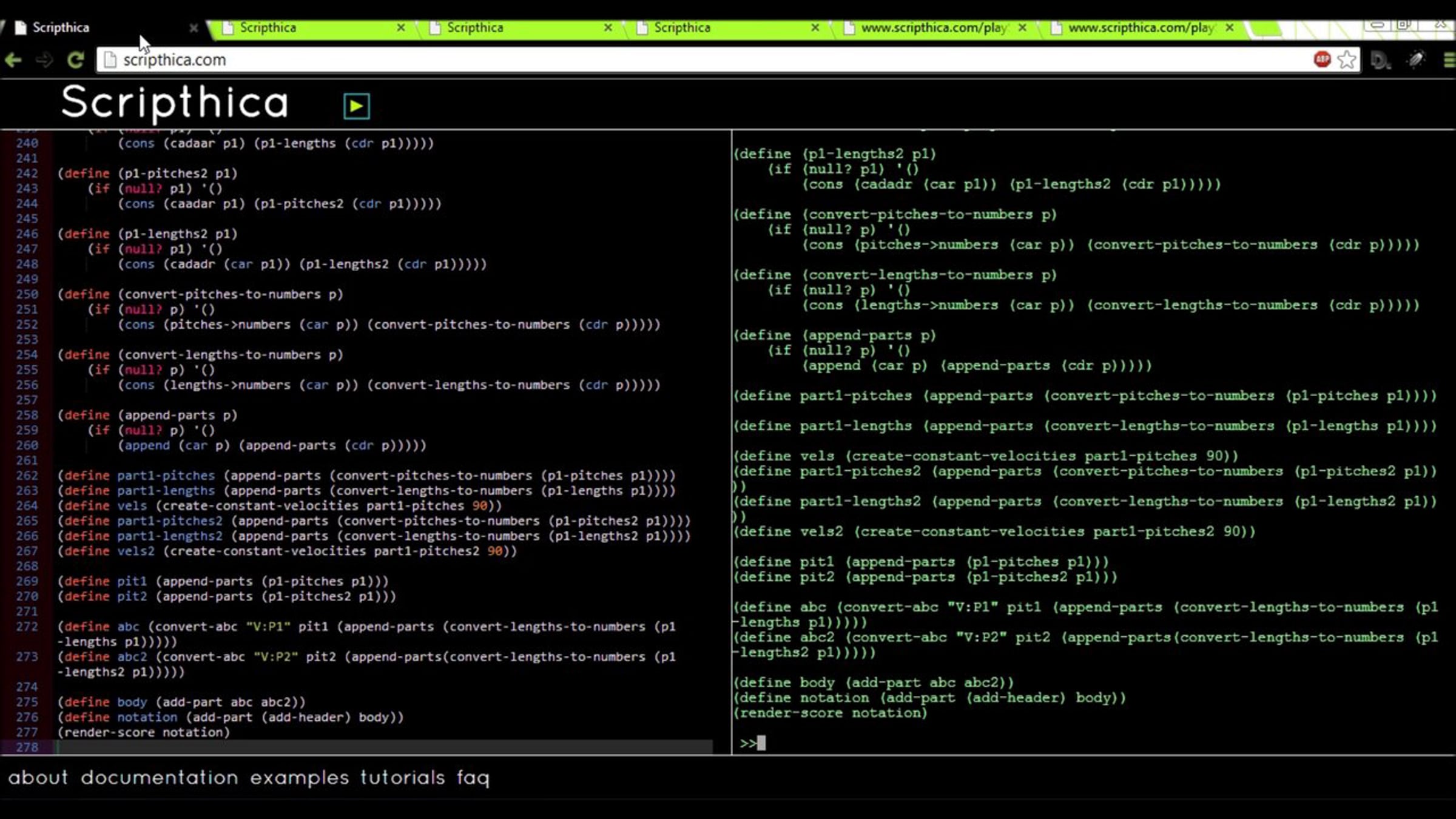Click line number 272 in the gutter
Image resolution: width=1456 pixels, height=819 pixels.
coord(27,627)
